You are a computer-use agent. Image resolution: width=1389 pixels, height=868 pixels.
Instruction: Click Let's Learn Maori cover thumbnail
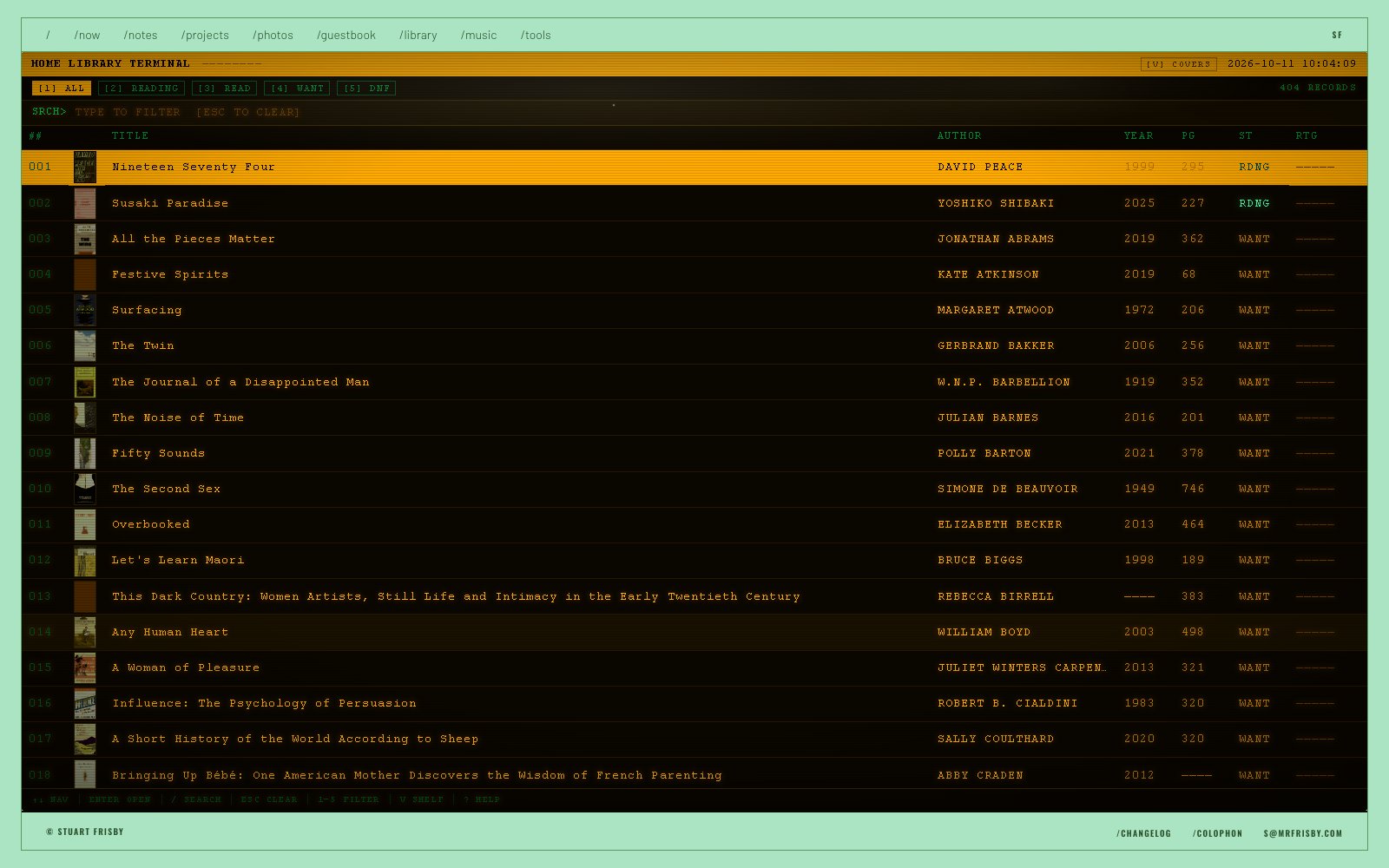point(85,560)
